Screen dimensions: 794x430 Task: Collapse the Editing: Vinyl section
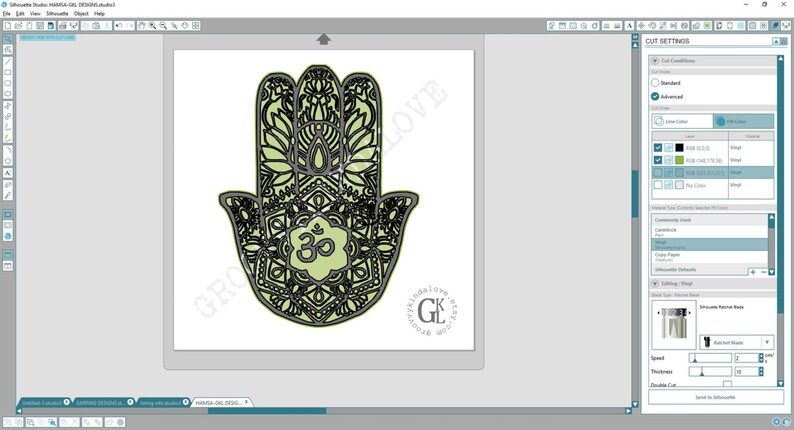pos(655,284)
